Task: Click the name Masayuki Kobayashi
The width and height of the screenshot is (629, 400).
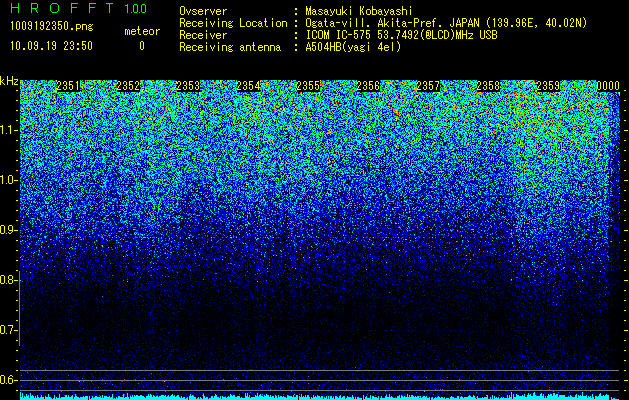Action: (x=359, y=11)
